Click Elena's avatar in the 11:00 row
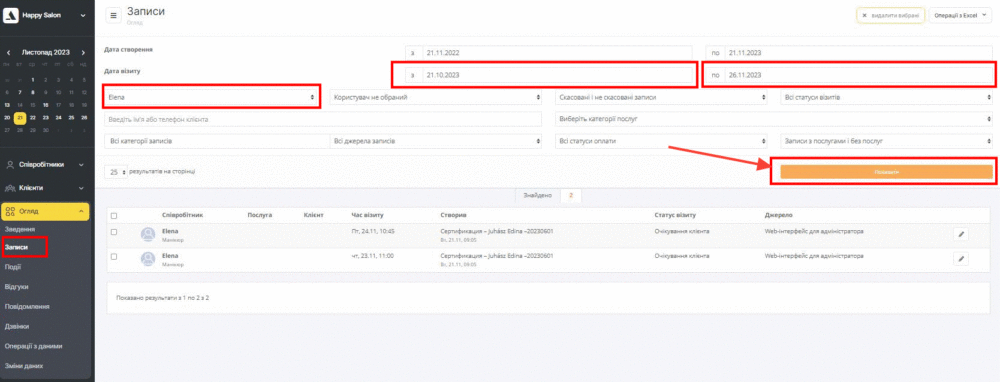1000x382 pixels. pos(148,258)
